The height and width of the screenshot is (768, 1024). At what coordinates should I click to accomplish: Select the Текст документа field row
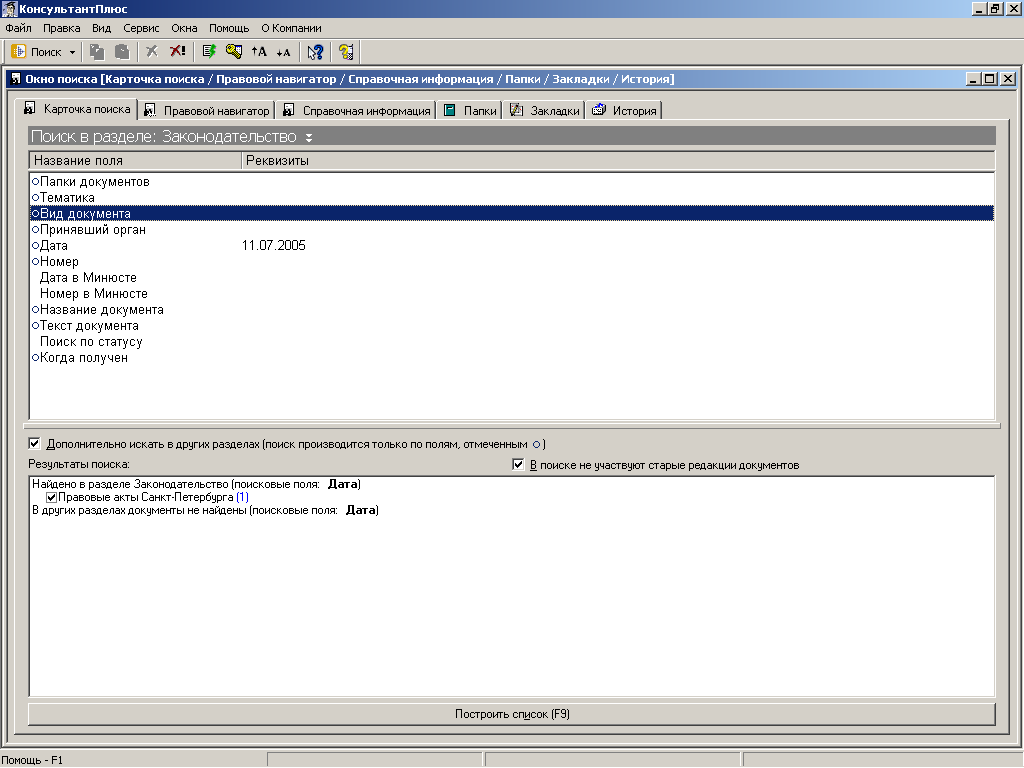point(512,326)
